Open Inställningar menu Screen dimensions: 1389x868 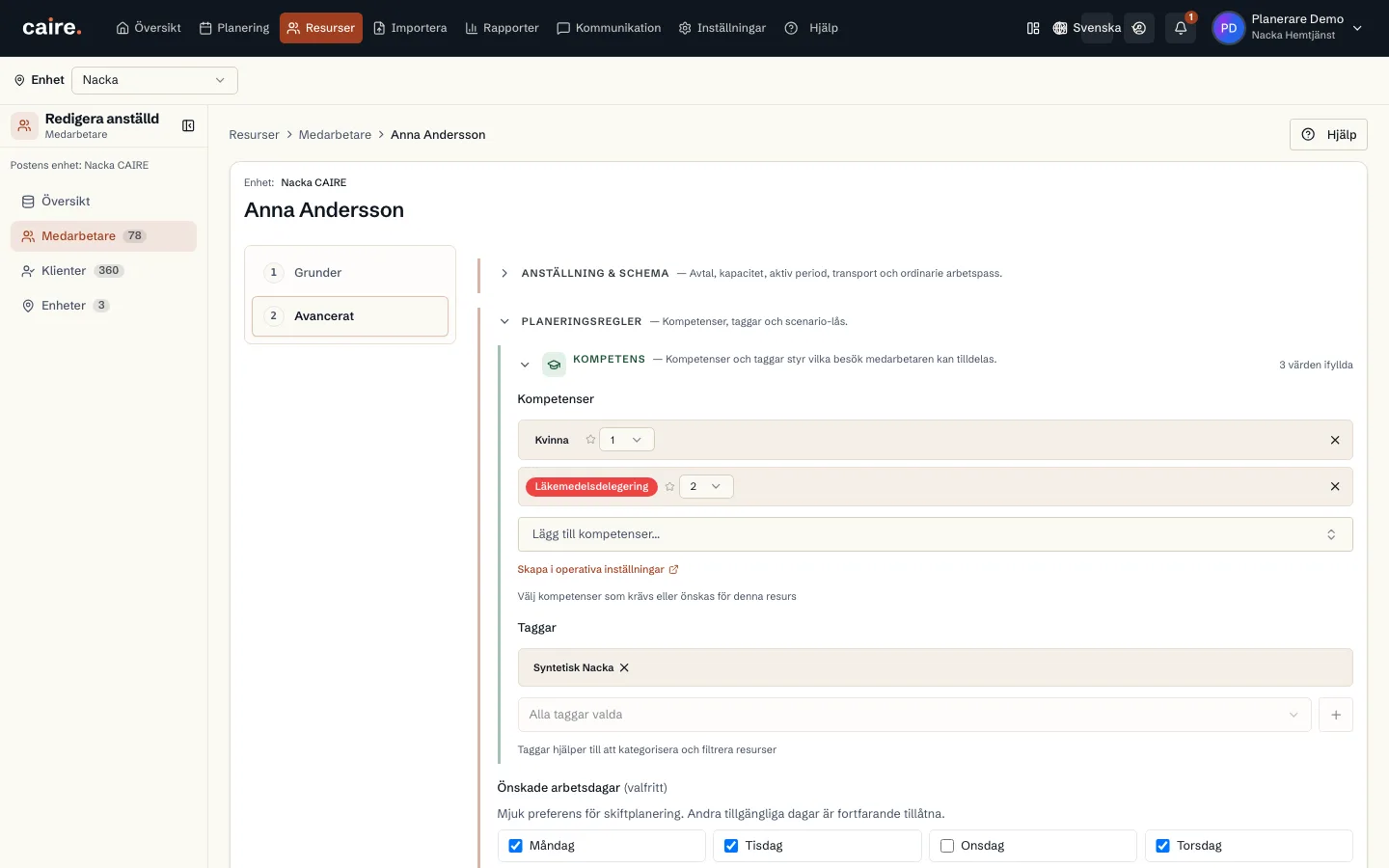(722, 28)
